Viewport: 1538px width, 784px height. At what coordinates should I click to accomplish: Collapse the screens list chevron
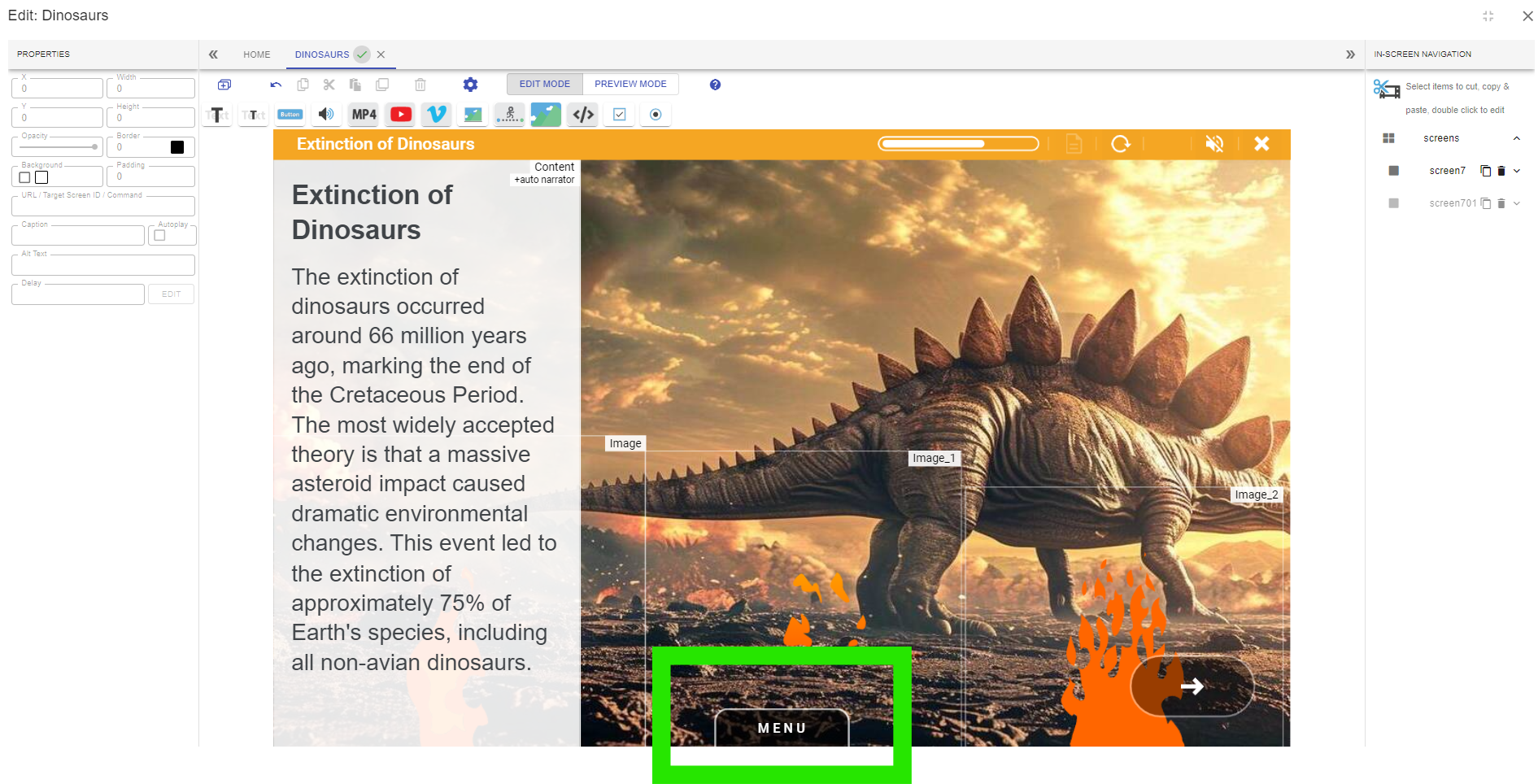click(x=1516, y=138)
